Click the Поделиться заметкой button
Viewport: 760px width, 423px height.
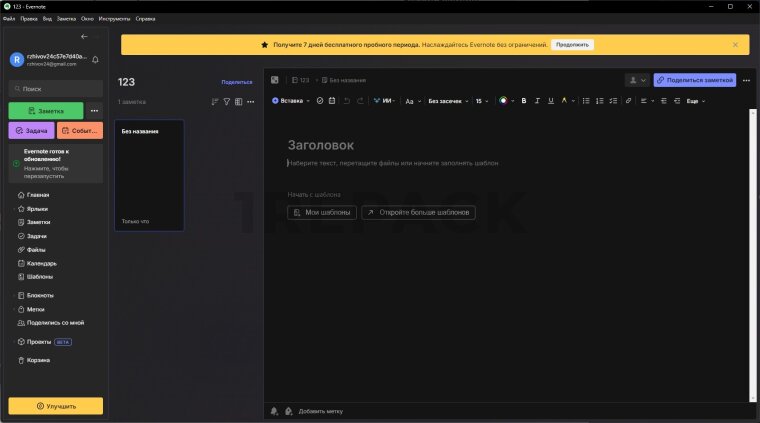tap(694, 80)
